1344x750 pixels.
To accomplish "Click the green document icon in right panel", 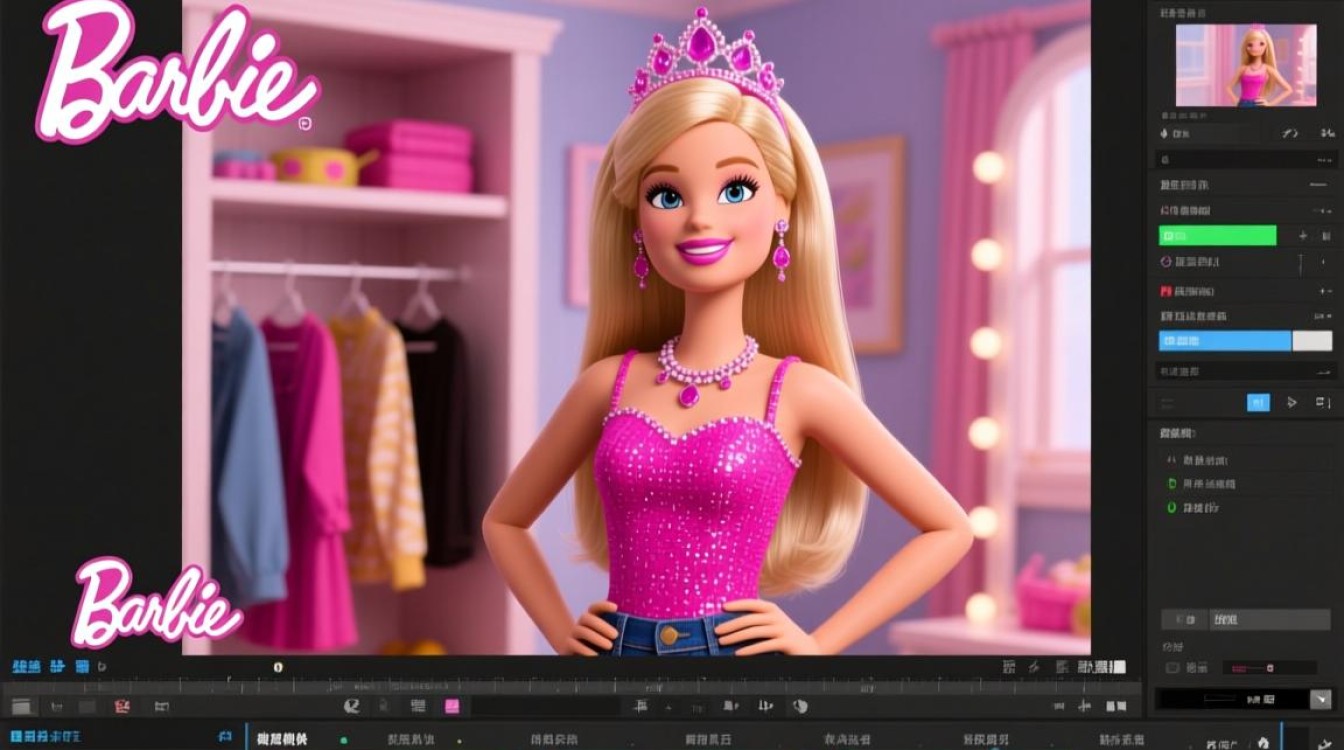I will click(1172, 483).
